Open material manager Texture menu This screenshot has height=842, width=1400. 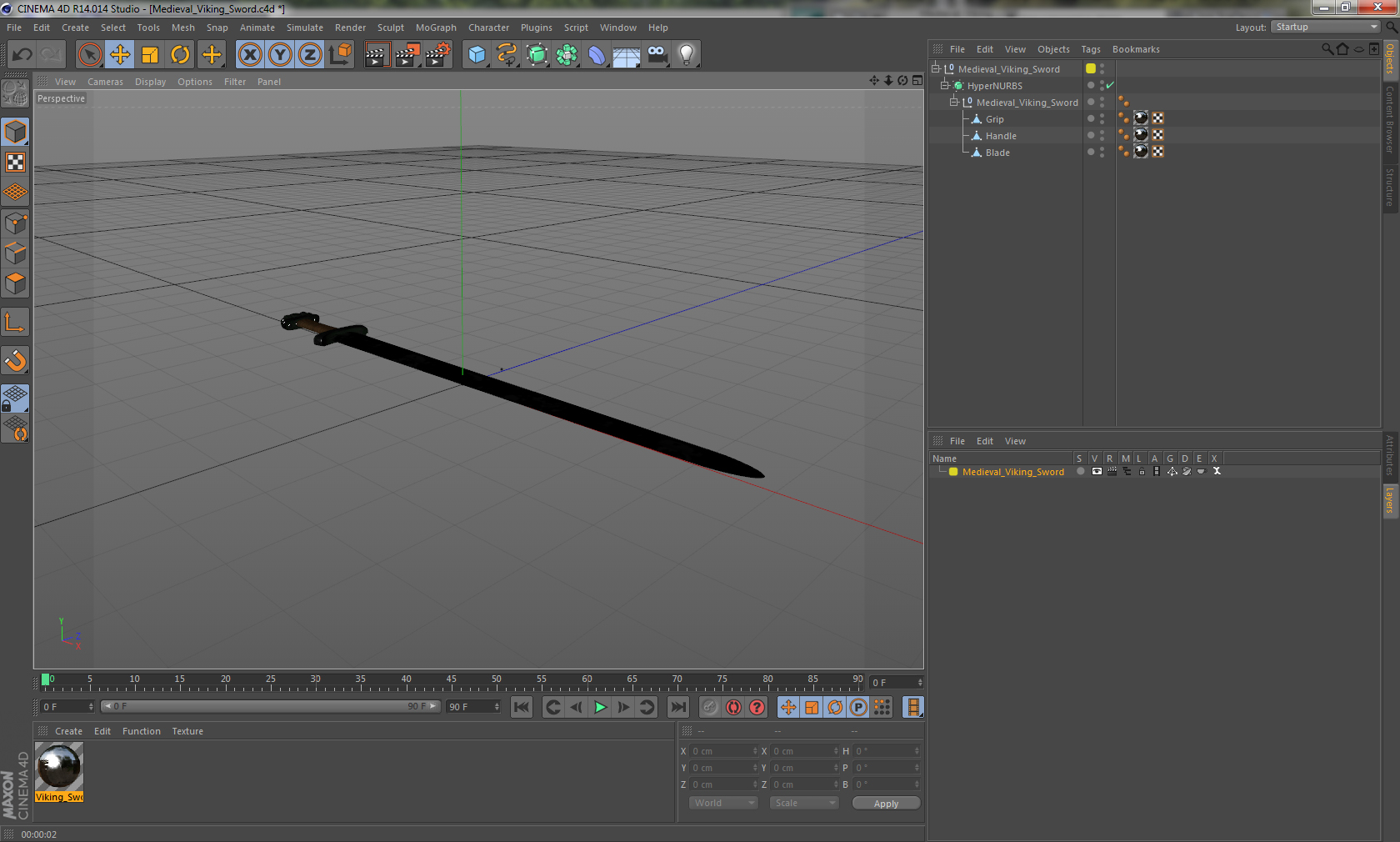pyautogui.click(x=187, y=731)
